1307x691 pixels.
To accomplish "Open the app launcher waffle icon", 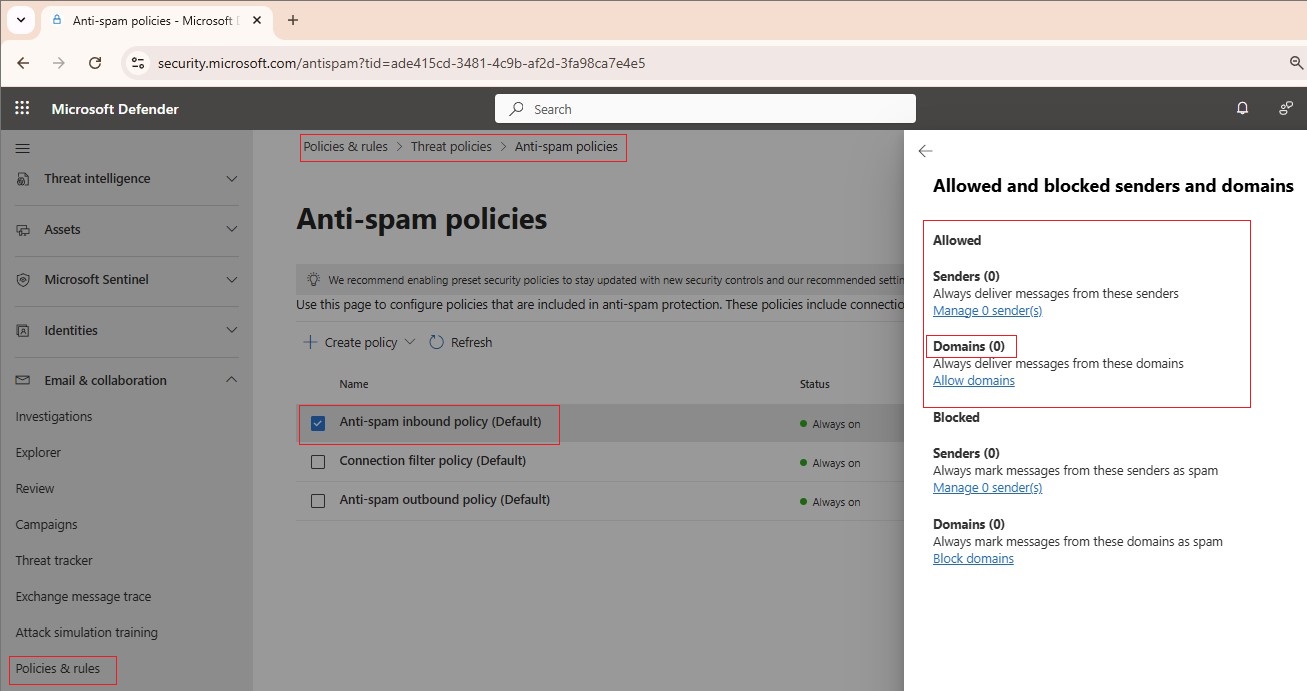I will (22, 109).
